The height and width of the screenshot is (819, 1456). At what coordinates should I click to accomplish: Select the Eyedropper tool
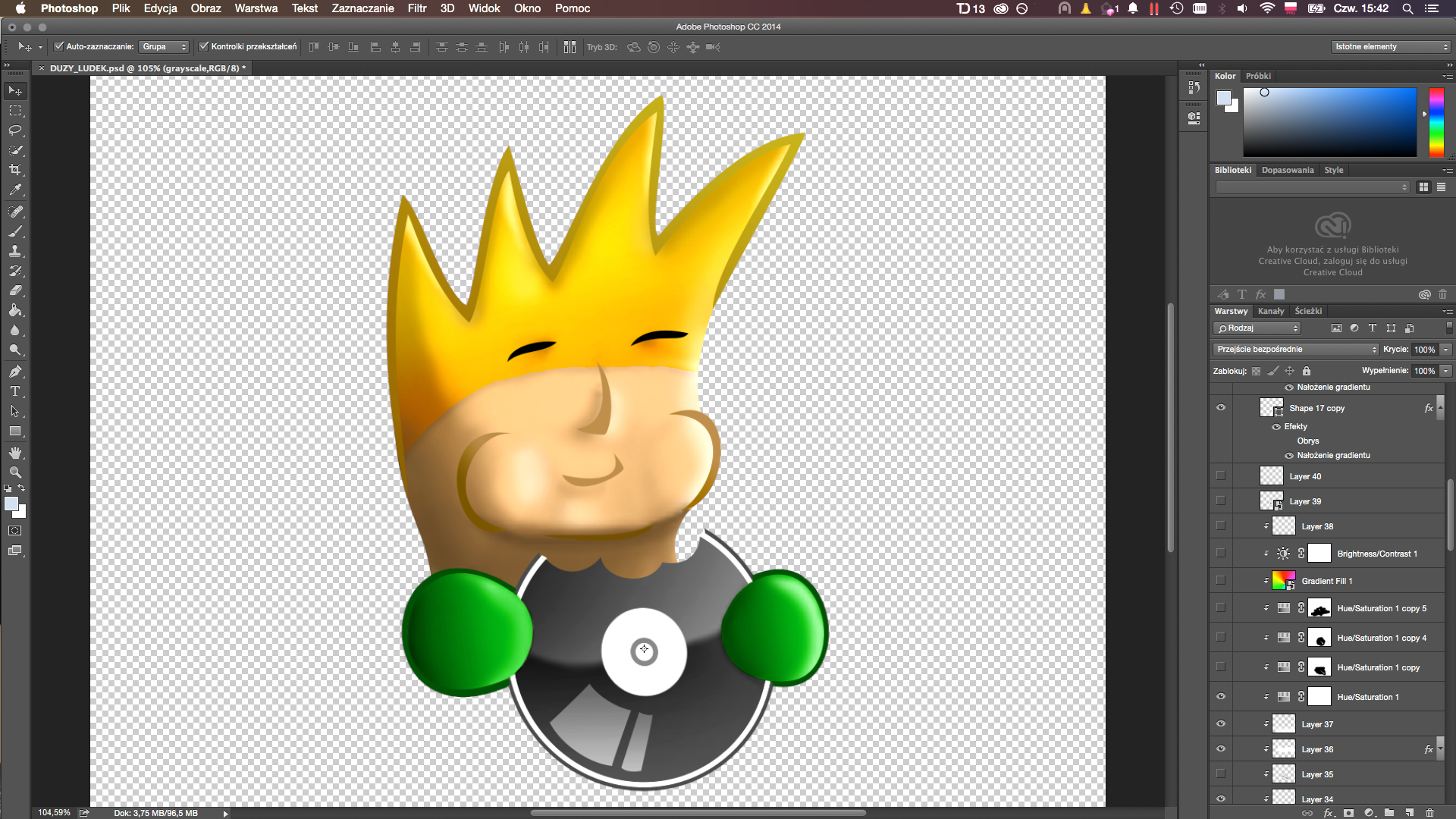[15, 190]
